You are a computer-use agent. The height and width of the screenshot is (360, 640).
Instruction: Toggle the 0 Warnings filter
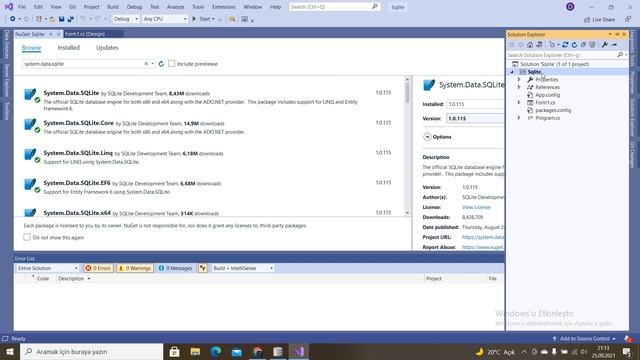click(x=135, y=268)
